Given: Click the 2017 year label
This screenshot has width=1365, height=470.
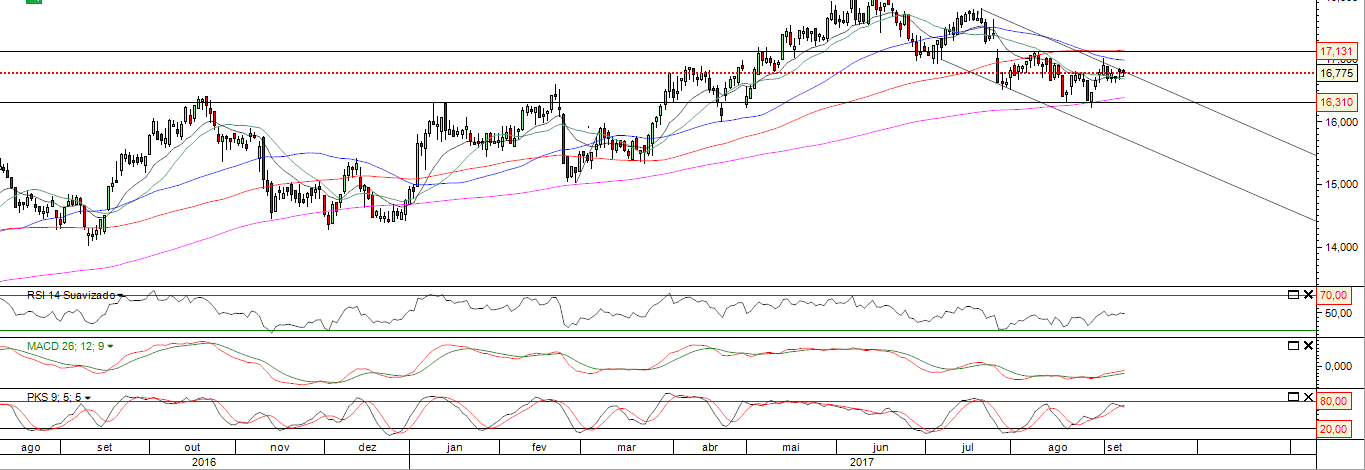Looking at the screenshot, I should point(861,462).
